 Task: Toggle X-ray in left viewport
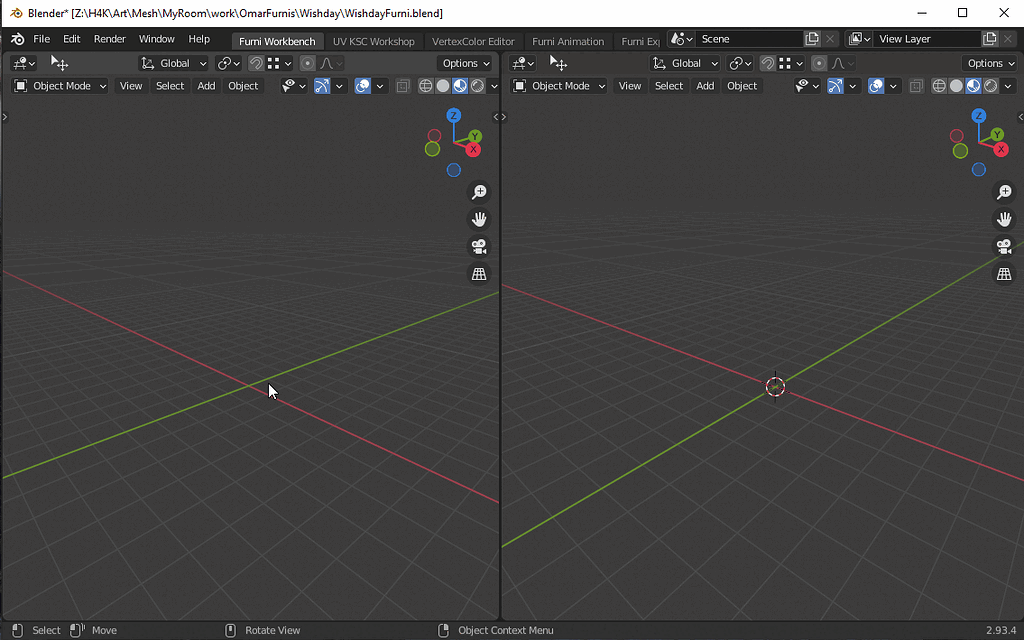coord(403,86)
